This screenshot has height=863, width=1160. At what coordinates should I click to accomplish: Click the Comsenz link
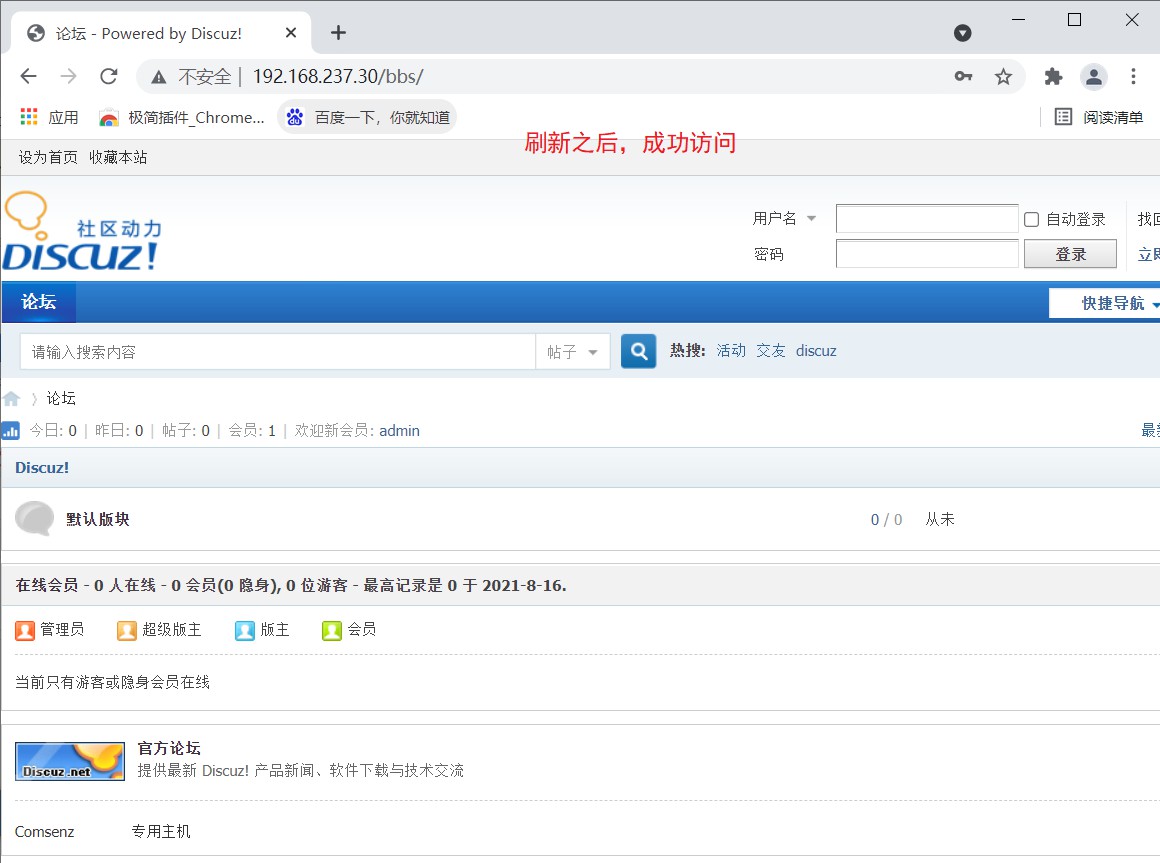[44, 832]
